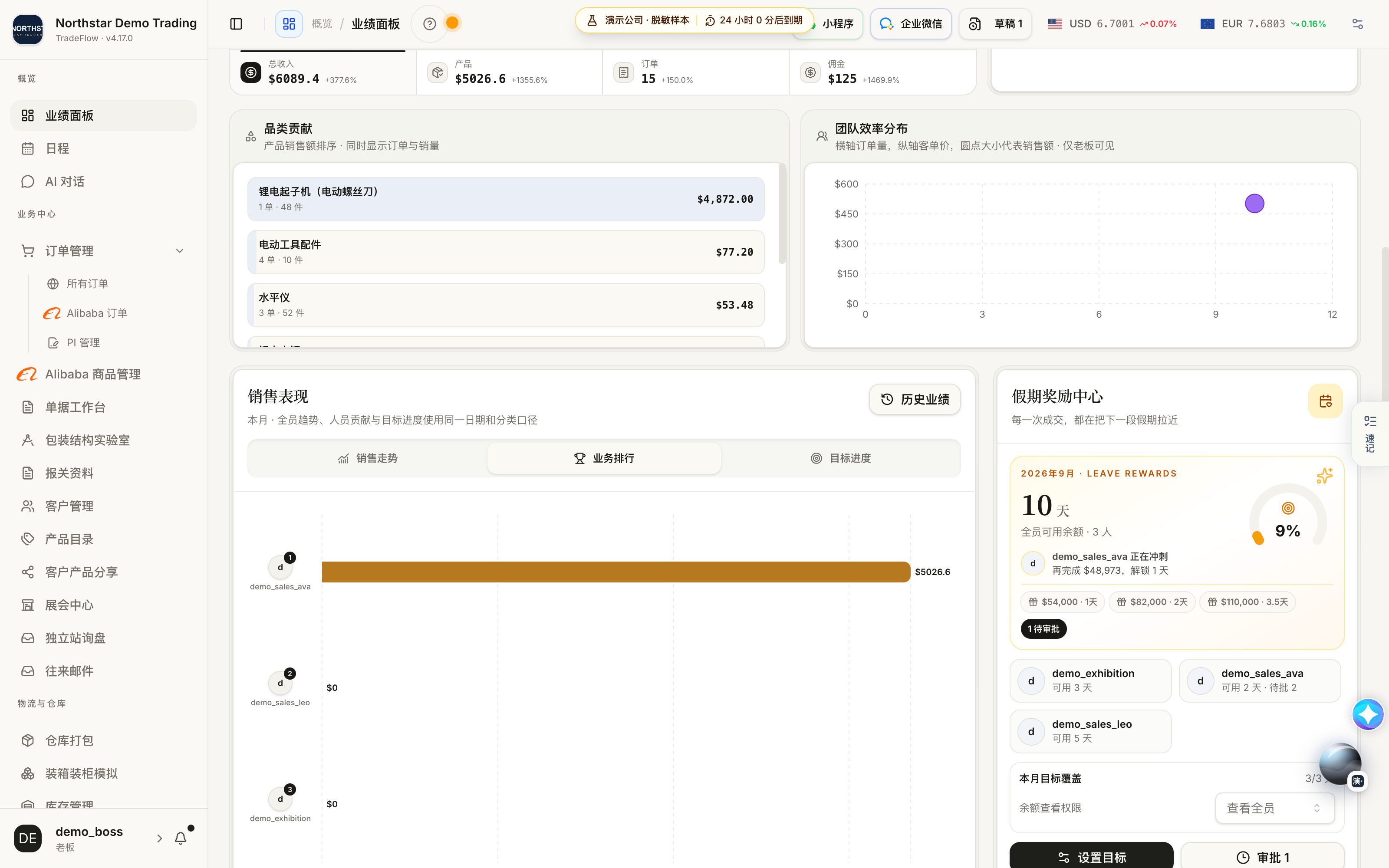The height and width of the screenshot is (868, 1389).
Task: Select the total revenue dollar icon
Action: pos(251,72)
